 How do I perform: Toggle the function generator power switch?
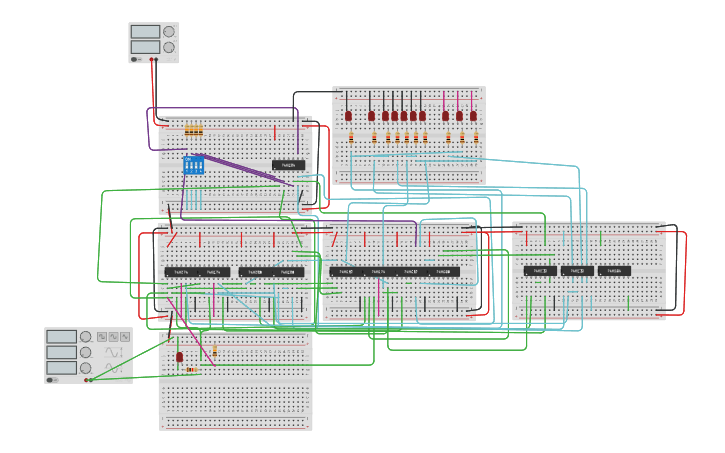coord(52,380)
